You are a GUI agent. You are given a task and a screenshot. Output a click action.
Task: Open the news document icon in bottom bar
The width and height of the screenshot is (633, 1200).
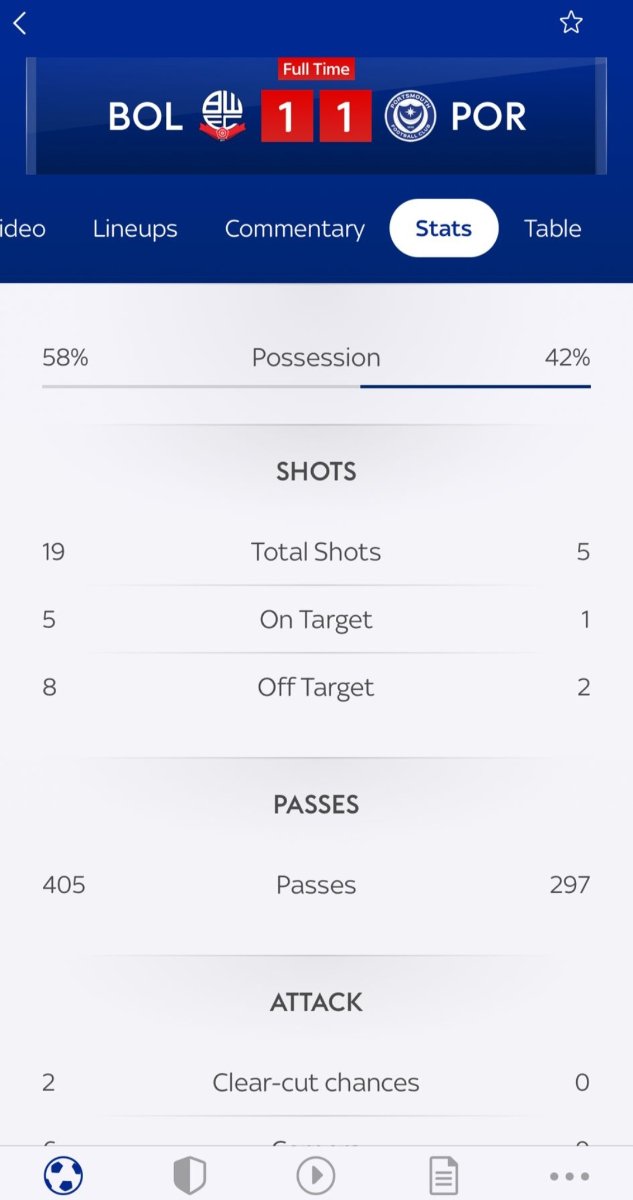tap(443, 1175)
